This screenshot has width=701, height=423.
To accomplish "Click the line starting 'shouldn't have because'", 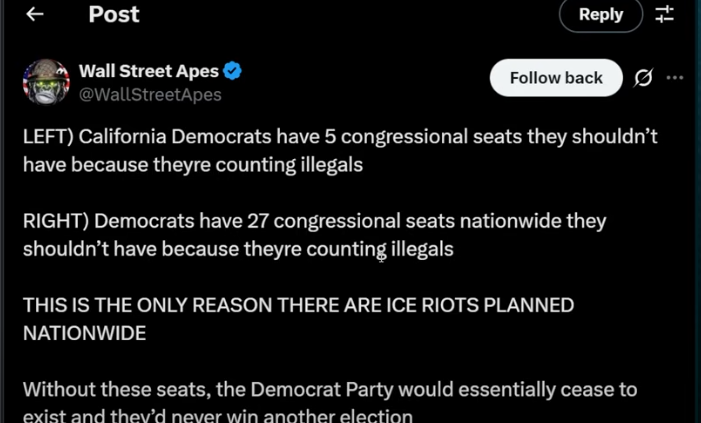I will [238, 249].
